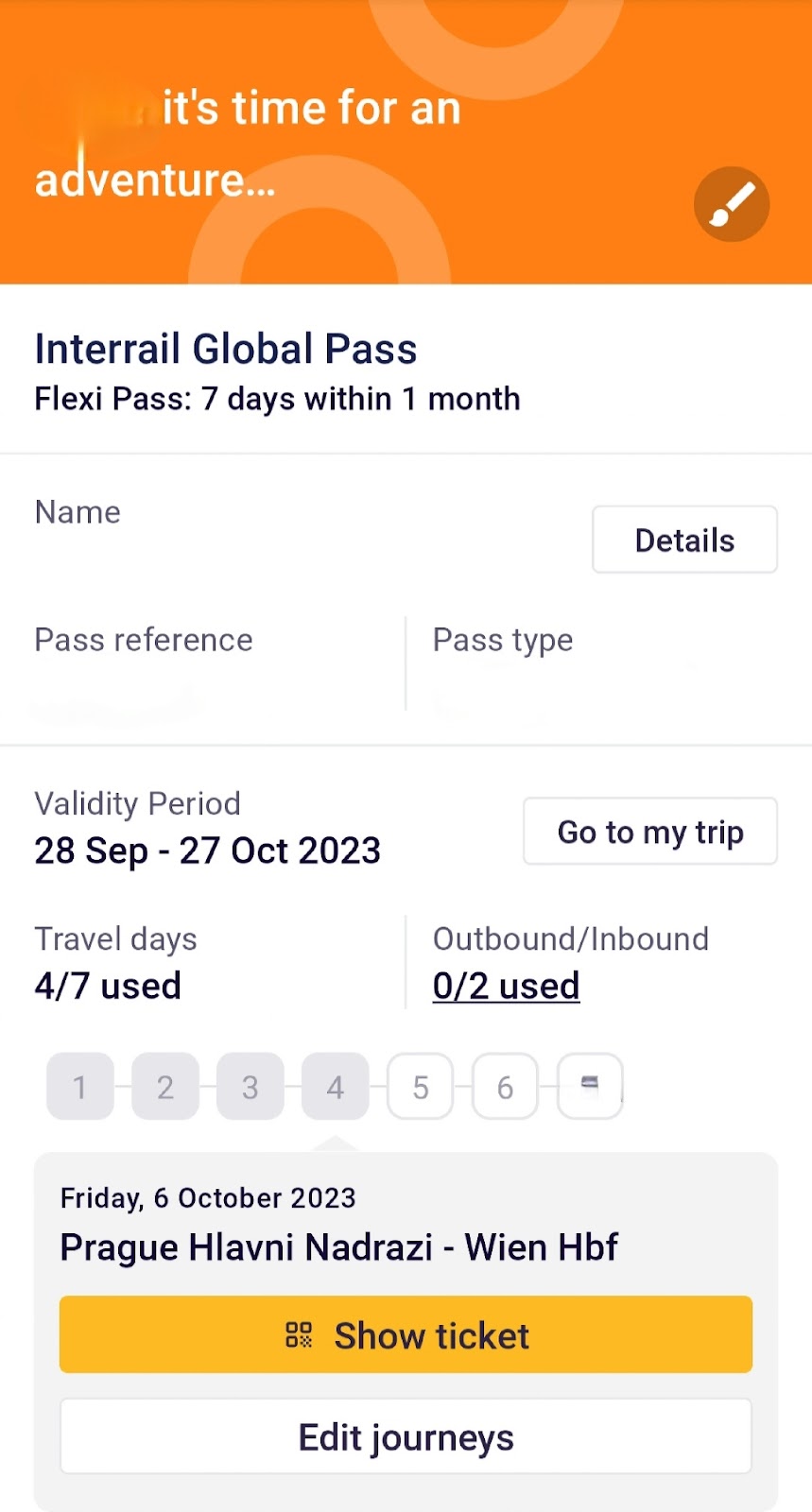Tap the Friday, 6 October 2023 date
The height and width of the screenshot is (1512, 812).
208,1197
